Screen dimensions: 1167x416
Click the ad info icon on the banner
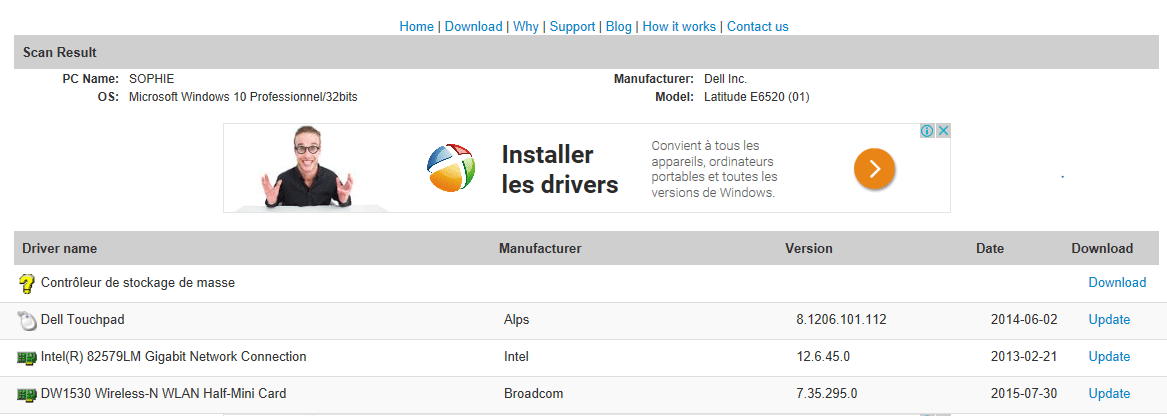point(927,131)
